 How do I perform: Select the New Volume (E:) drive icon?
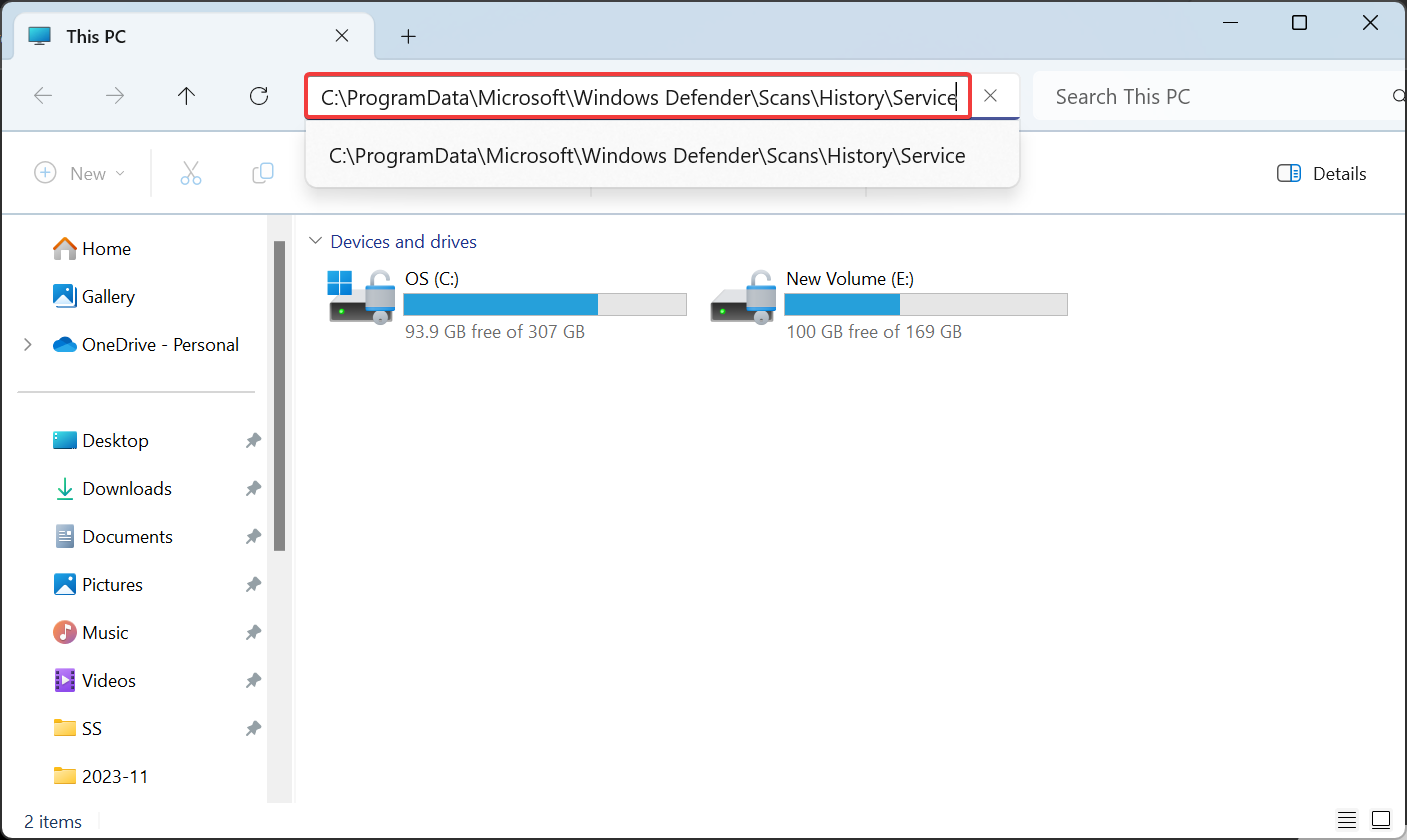[743, 297]
